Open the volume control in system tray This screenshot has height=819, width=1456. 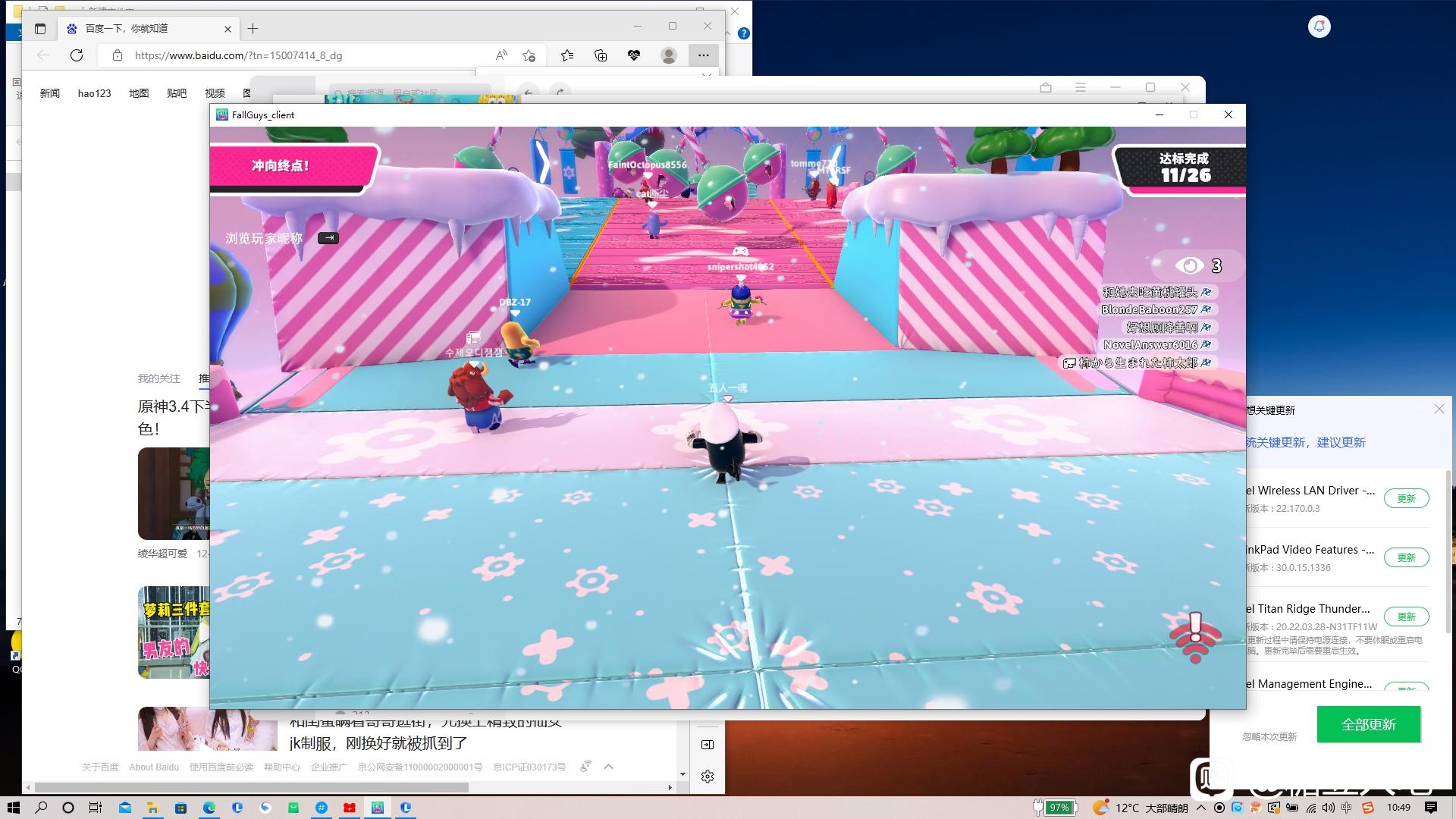tap(1329, 808)
